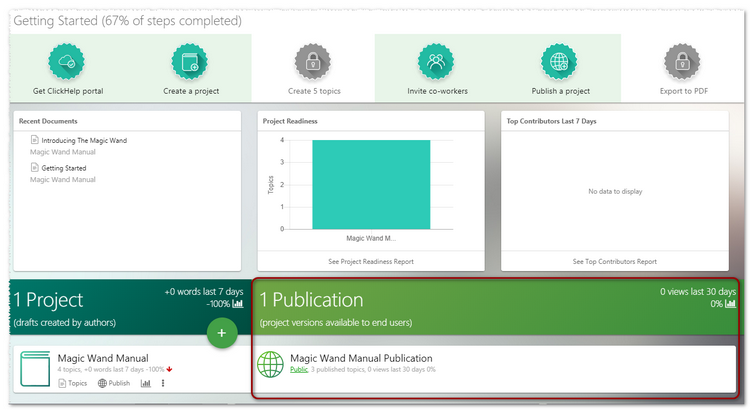Image resolution: width=750 pixels, height=410 pixels.
Task: Click the Invite co-workers badge icon
Action: [436, 62]
